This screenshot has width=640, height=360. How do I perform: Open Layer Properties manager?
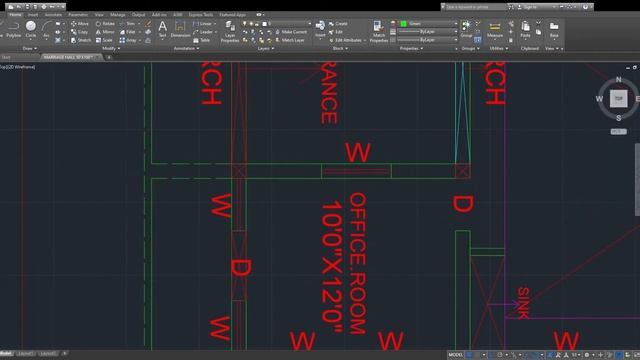click(x=230, y=32)
